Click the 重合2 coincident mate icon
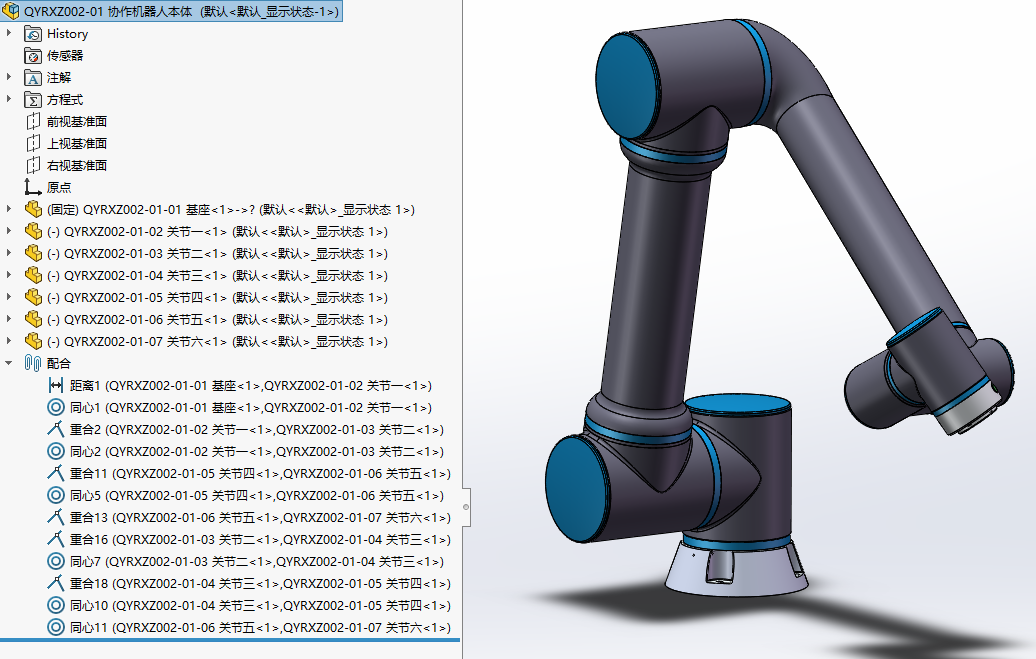Image resolution: width=1036 pixels, height=659 pixels. tap(56, 429)
